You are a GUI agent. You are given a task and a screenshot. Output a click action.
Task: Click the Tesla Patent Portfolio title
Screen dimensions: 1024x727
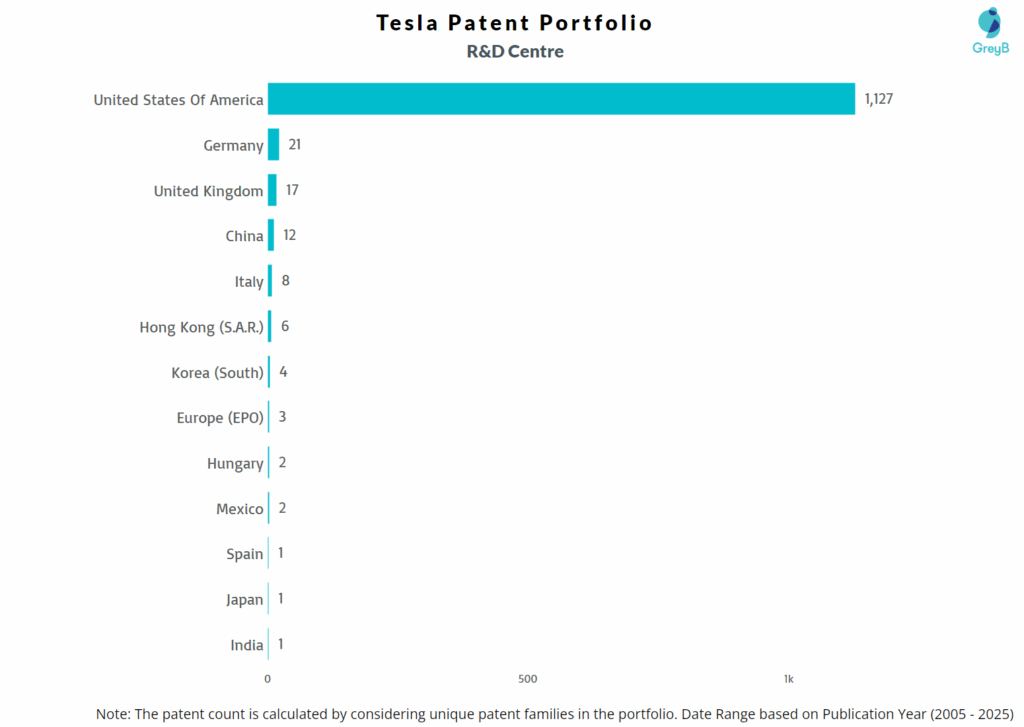pos(514,22)
